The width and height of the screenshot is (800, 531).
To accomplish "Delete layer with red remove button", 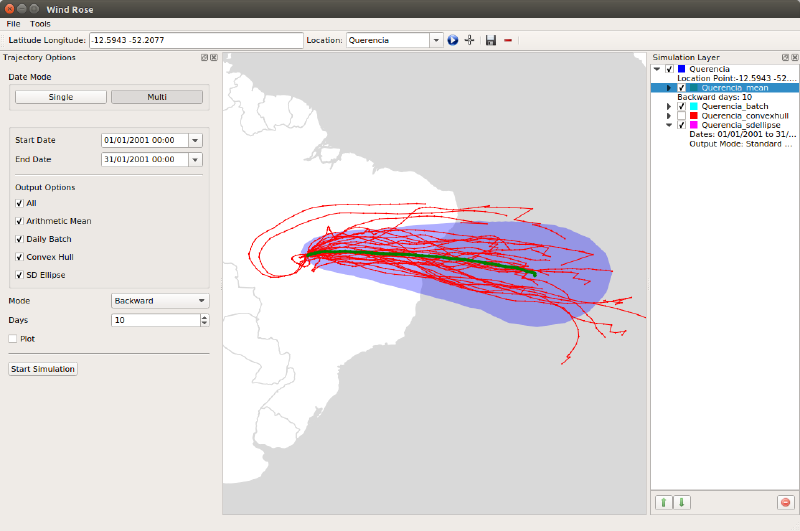I will [x=785, y=502].
